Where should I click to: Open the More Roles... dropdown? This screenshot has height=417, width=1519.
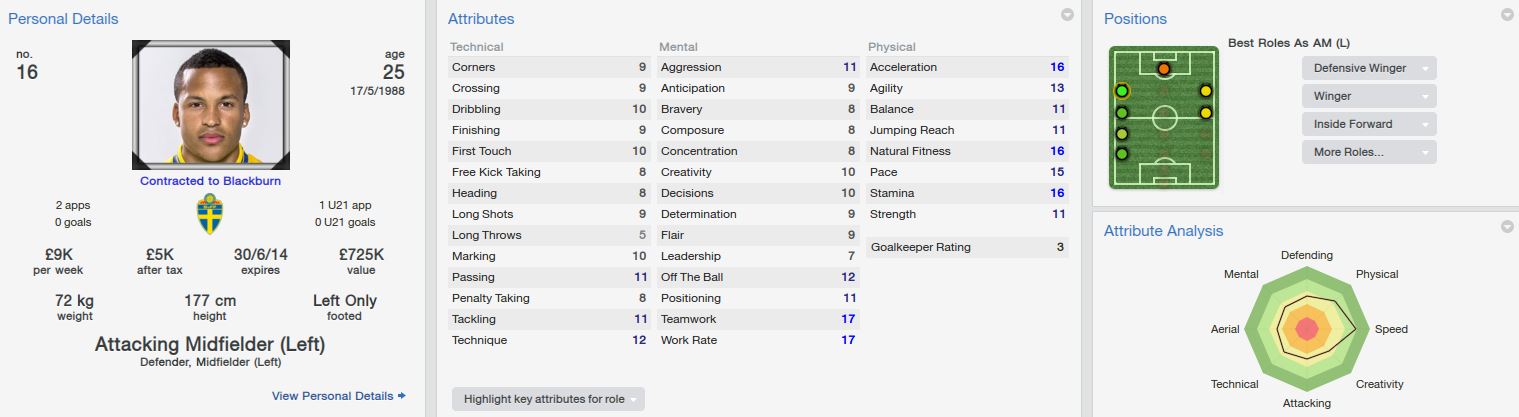coord(1368,152)
